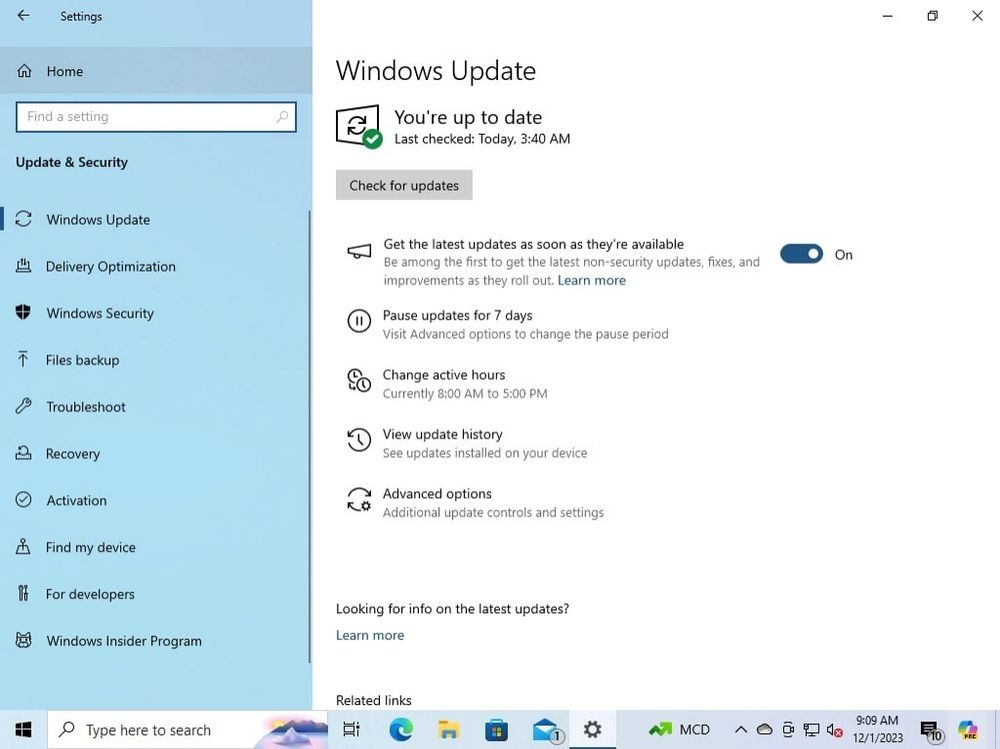Open the Activation page

156,500
